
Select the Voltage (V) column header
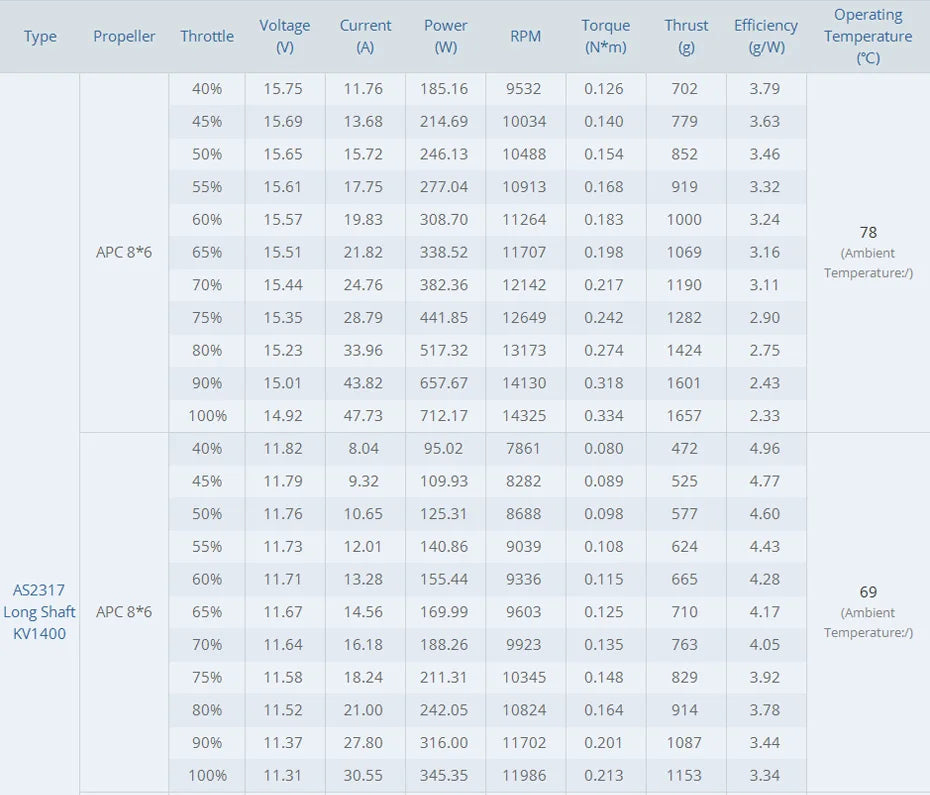coord(285,36)
